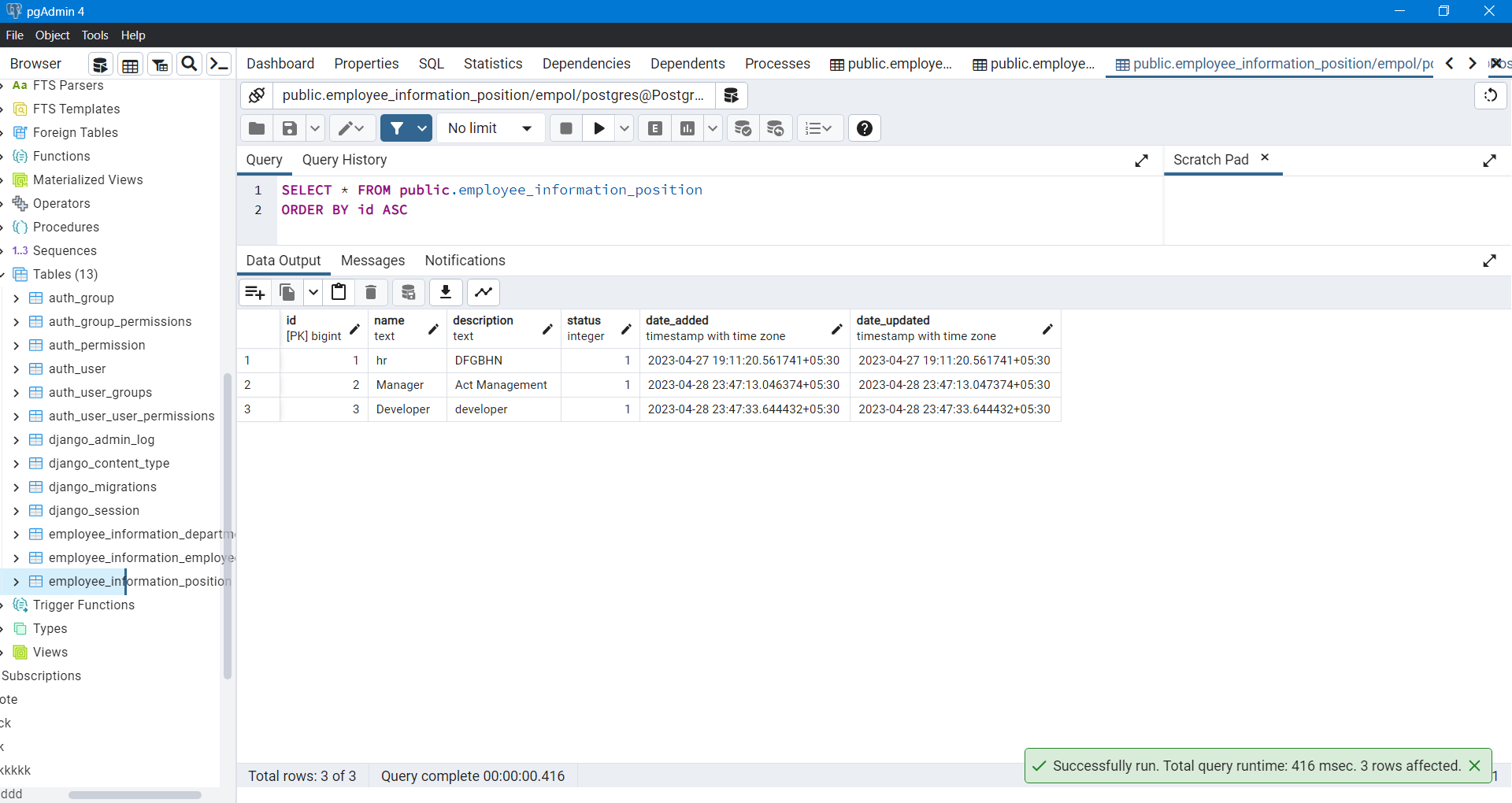Run the query with the Execute button
1512x803 pixels.
coord(599,128)
